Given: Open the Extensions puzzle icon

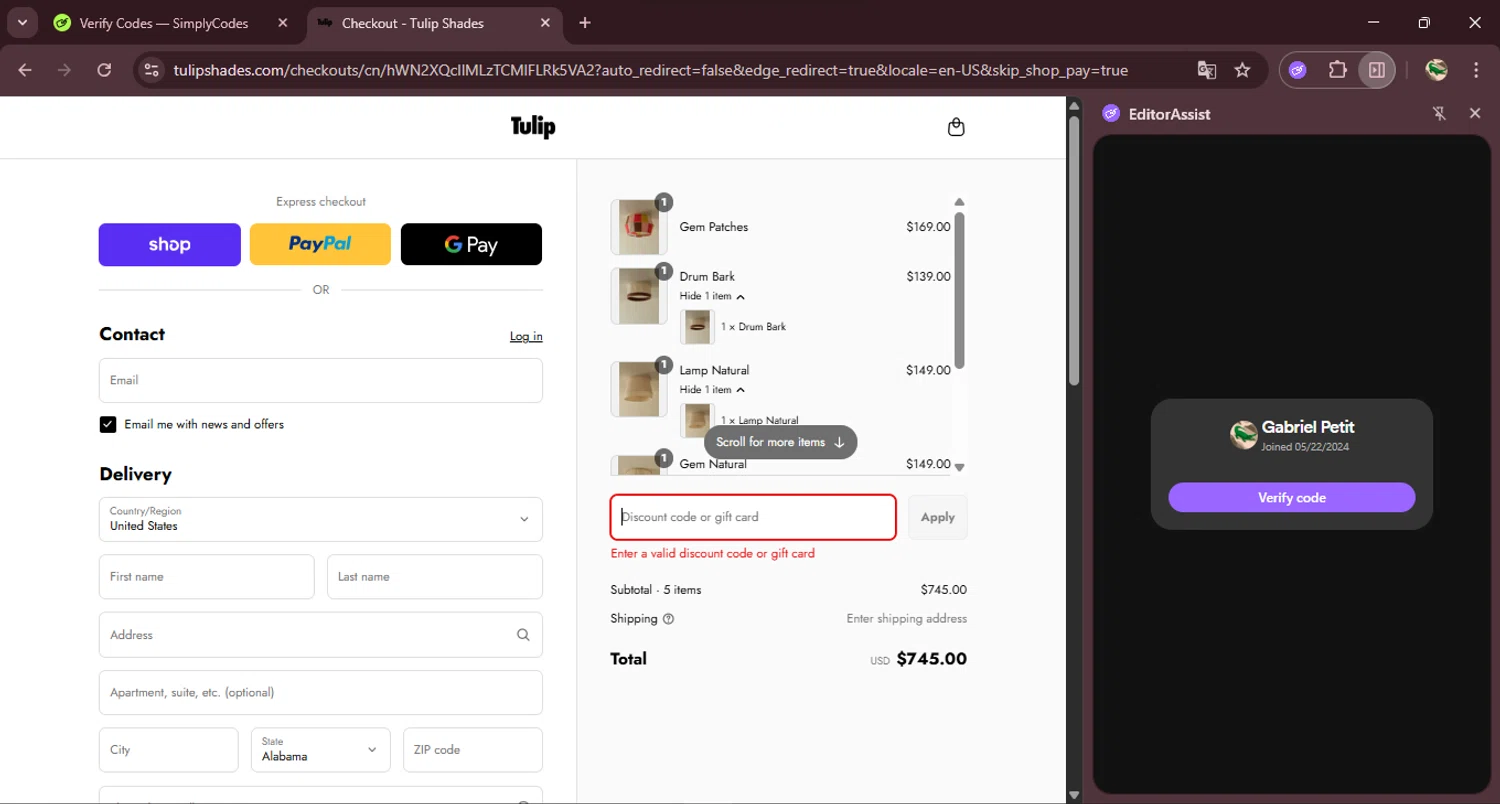Looking at the screenshot, I should [x=1337, y=70].
